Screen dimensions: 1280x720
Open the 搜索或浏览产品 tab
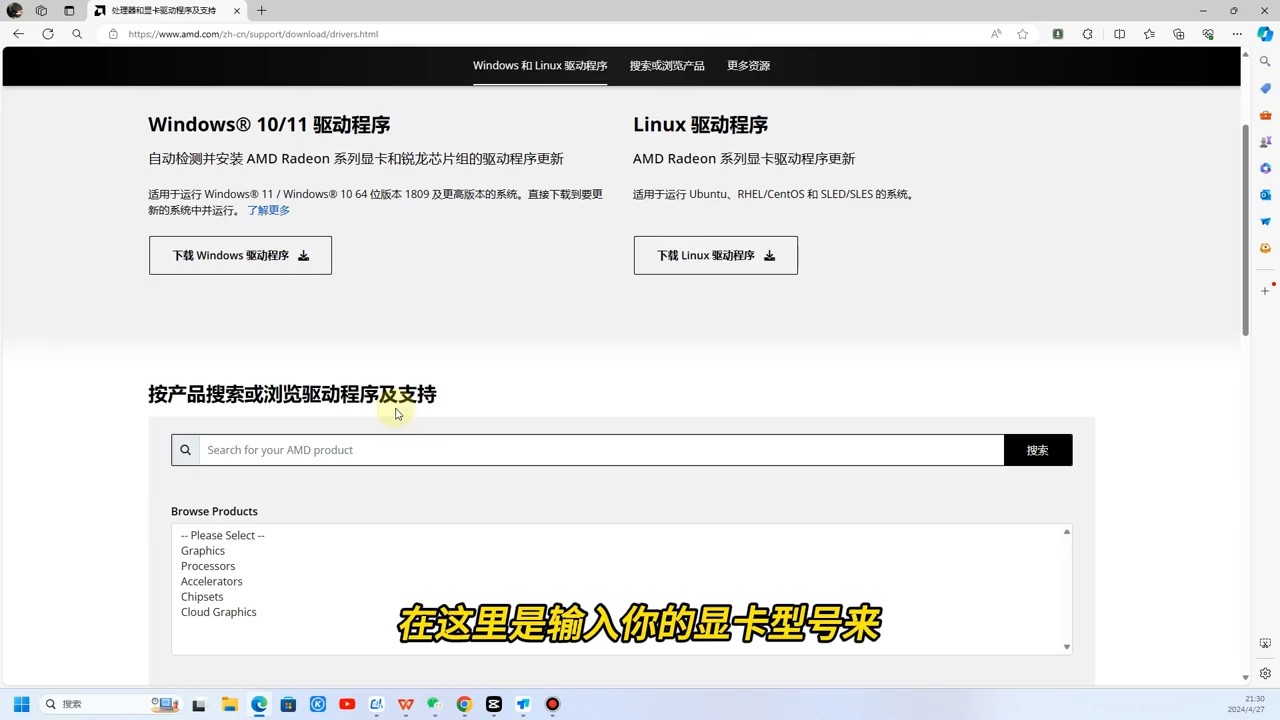tap(667, 66)
